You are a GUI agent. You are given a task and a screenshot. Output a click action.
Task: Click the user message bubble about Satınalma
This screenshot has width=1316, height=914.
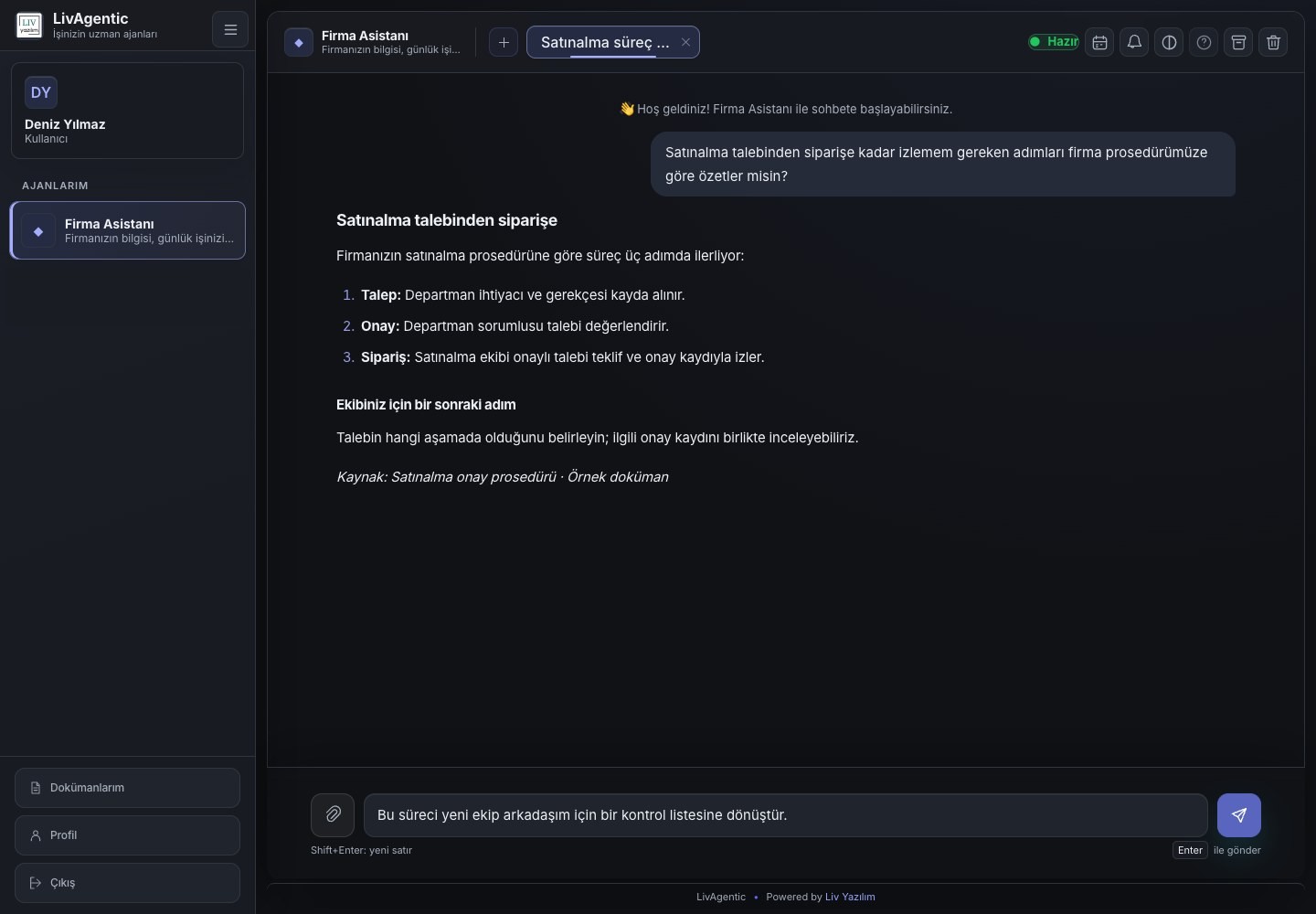943,165
